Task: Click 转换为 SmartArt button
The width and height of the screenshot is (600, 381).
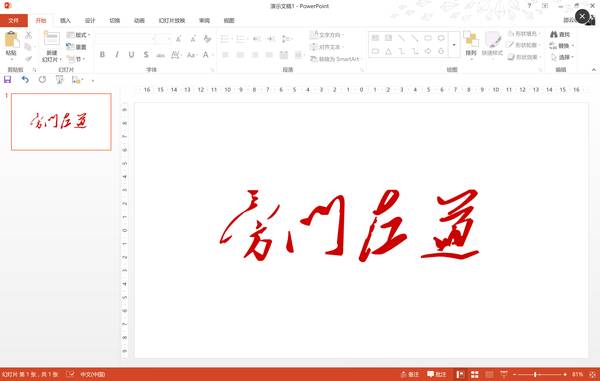Action: point(335,59)
